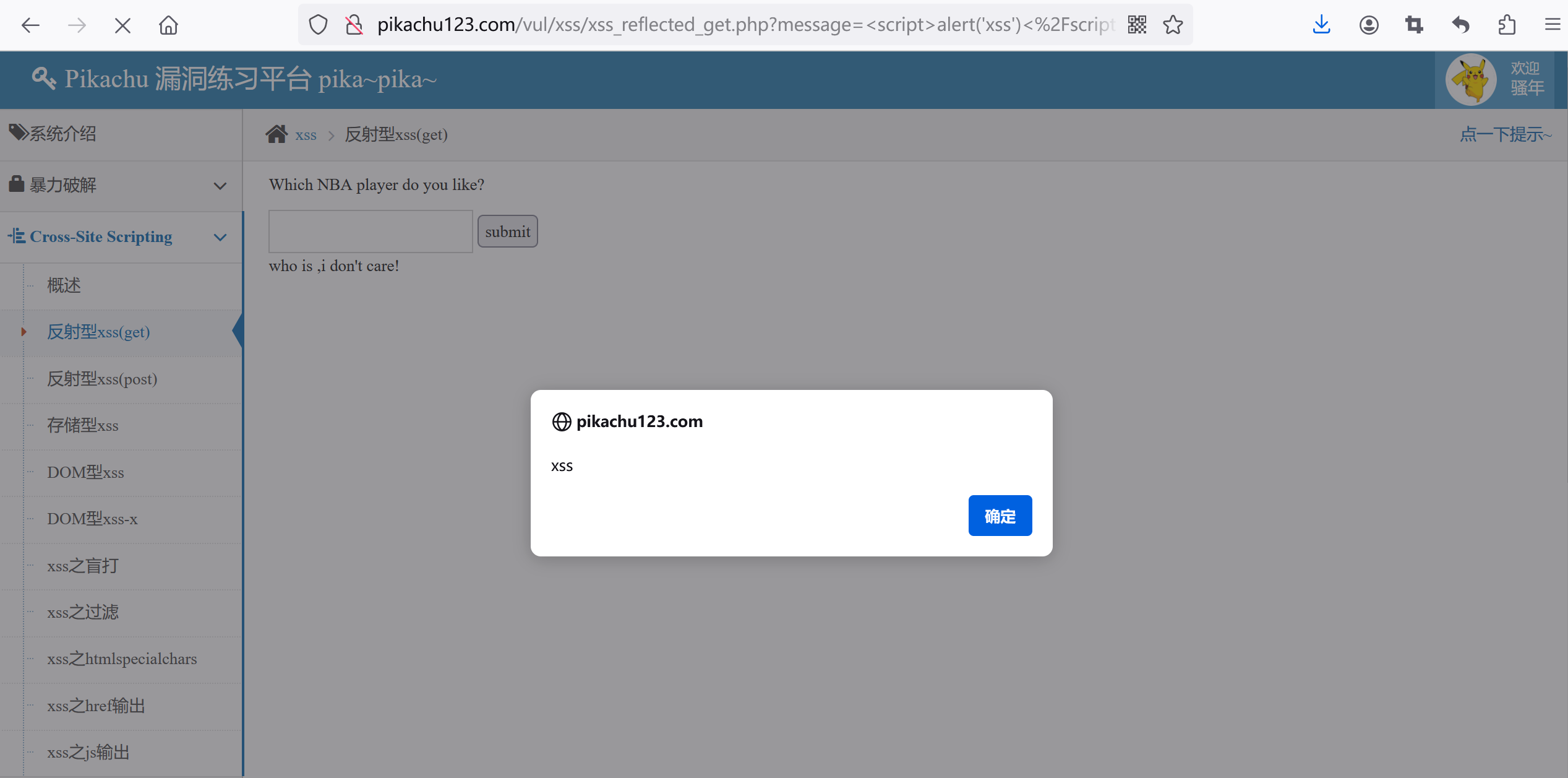
Task: Open the extensions puzzle icon
Action: (1507, 25)
